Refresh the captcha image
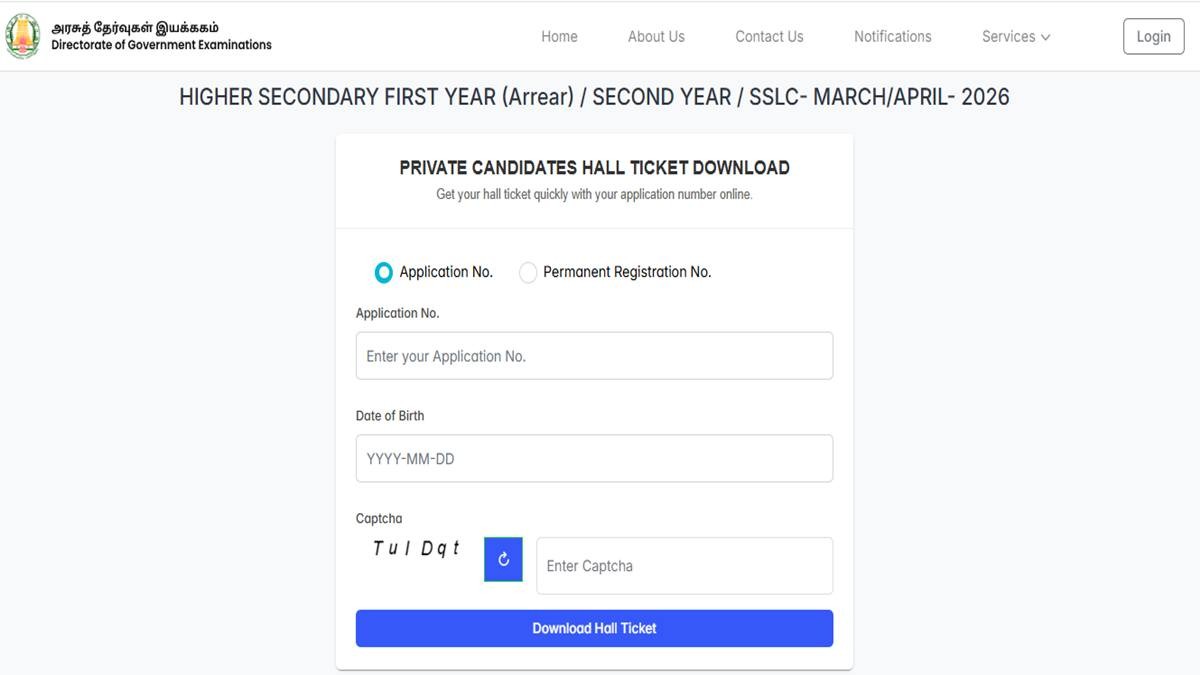The width and height of the screenshot is (1200, 675). click(x=503, y=560)
